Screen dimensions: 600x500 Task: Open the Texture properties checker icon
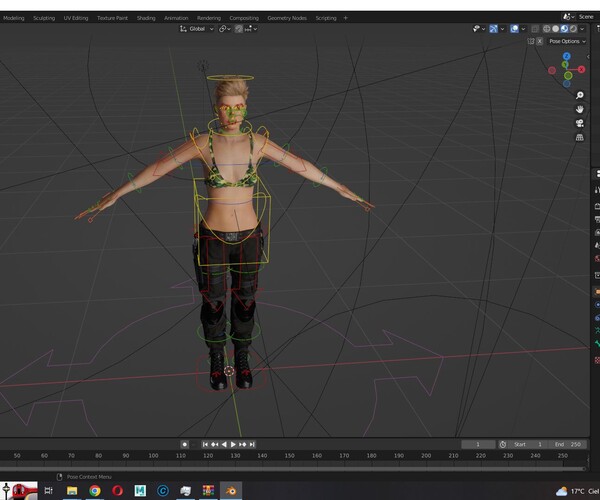597,360
